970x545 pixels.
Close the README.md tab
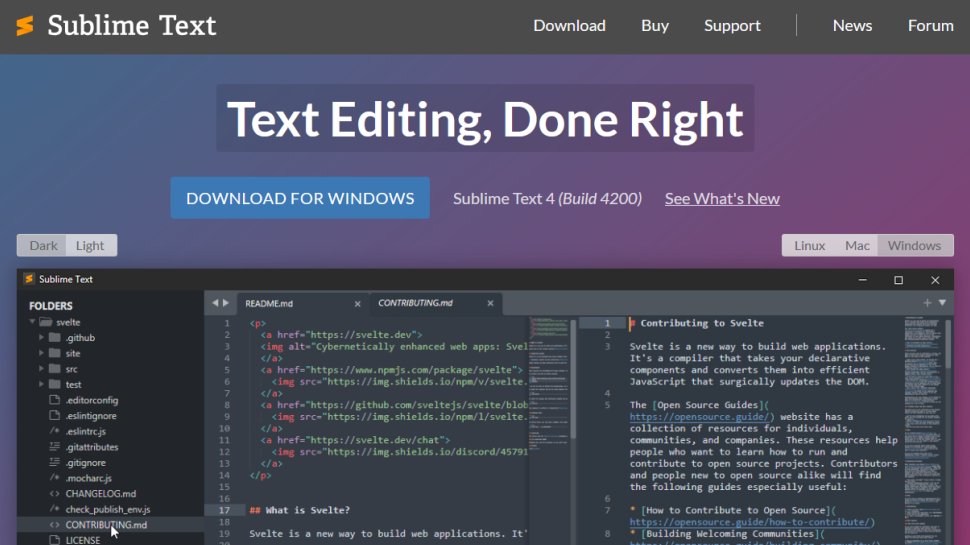pyautogui.click(x=357, y=304)
